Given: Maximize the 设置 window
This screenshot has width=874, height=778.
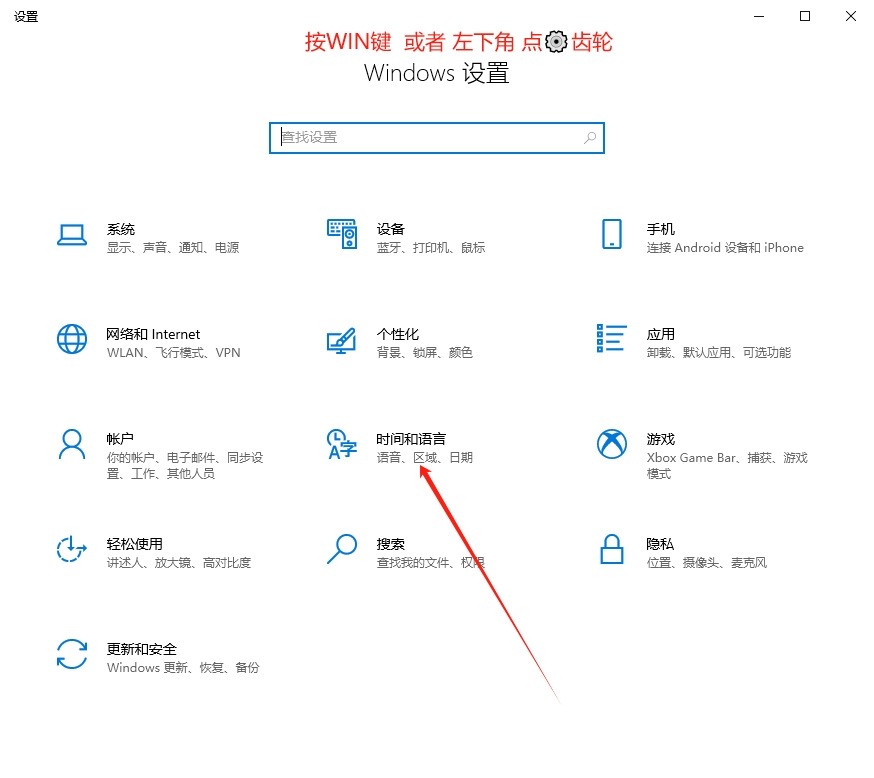Looking at the screenshot, I should pos(805,16).
